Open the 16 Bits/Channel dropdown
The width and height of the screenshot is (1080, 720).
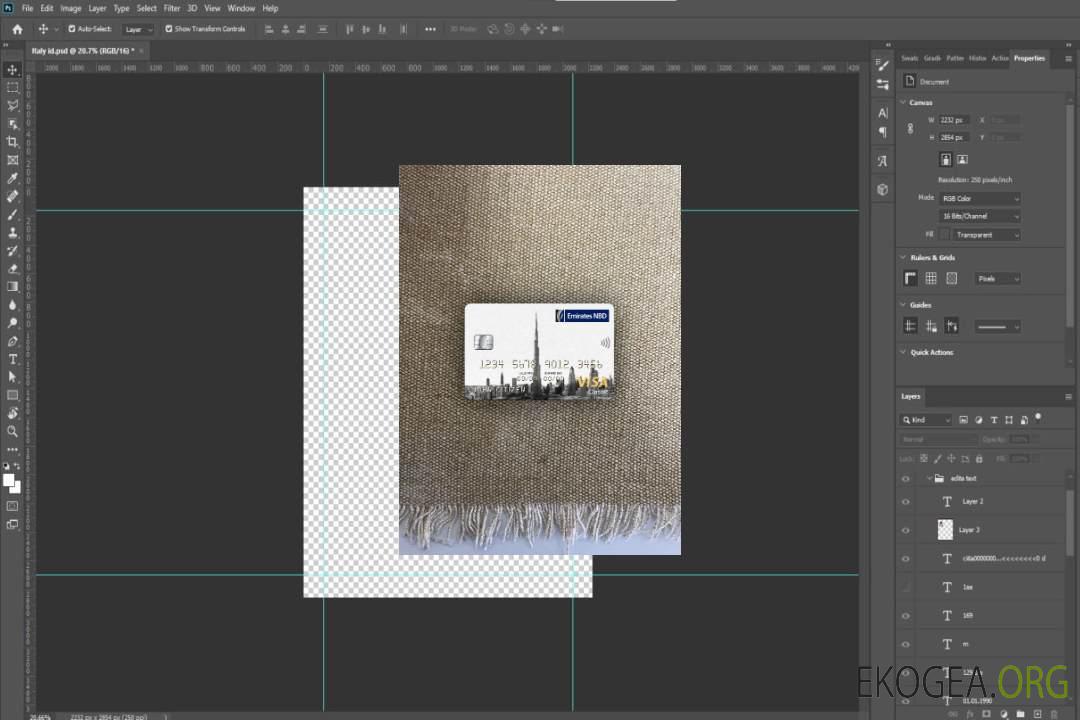[980, 216]
